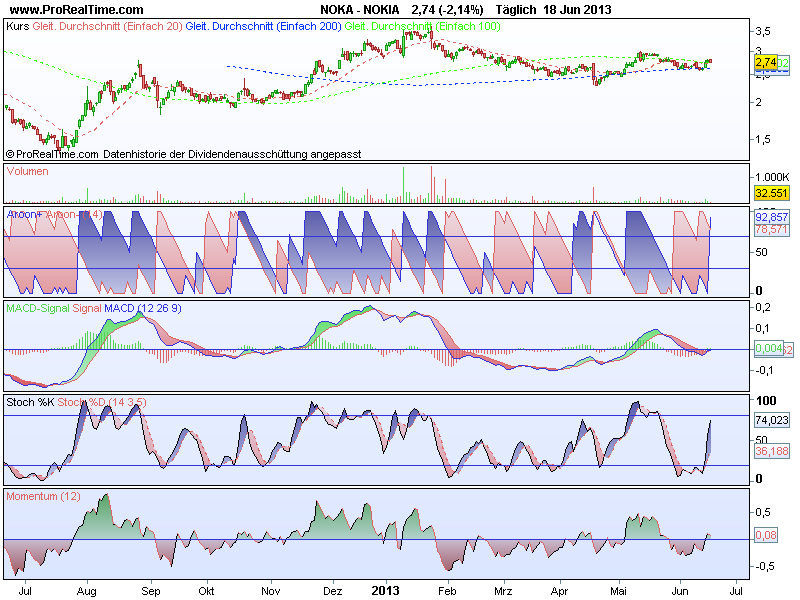Click the 92,857 Aroon value tag

coord(771,217)
